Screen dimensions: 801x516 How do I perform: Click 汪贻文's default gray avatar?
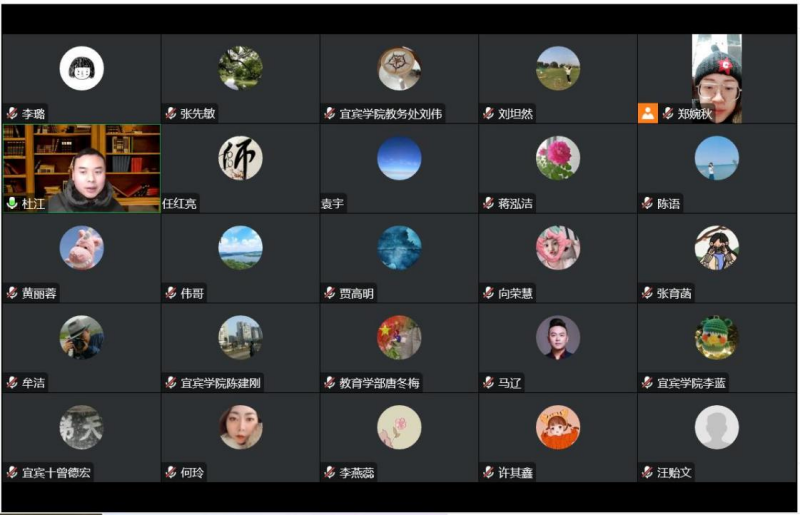pos(717,427)
